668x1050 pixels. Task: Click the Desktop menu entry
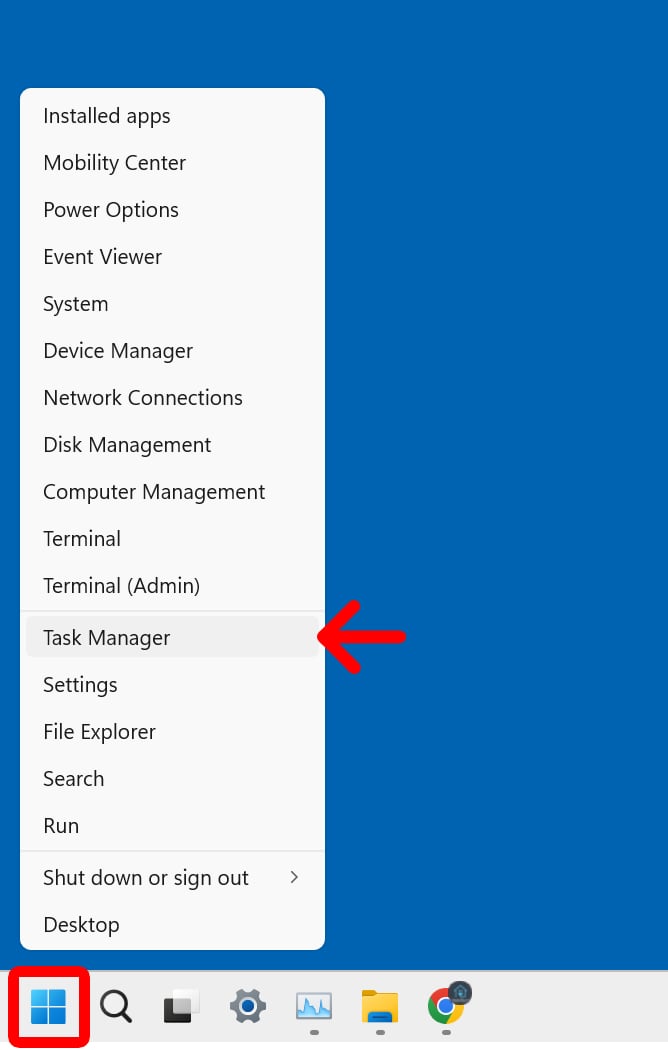tap(81, 925)
